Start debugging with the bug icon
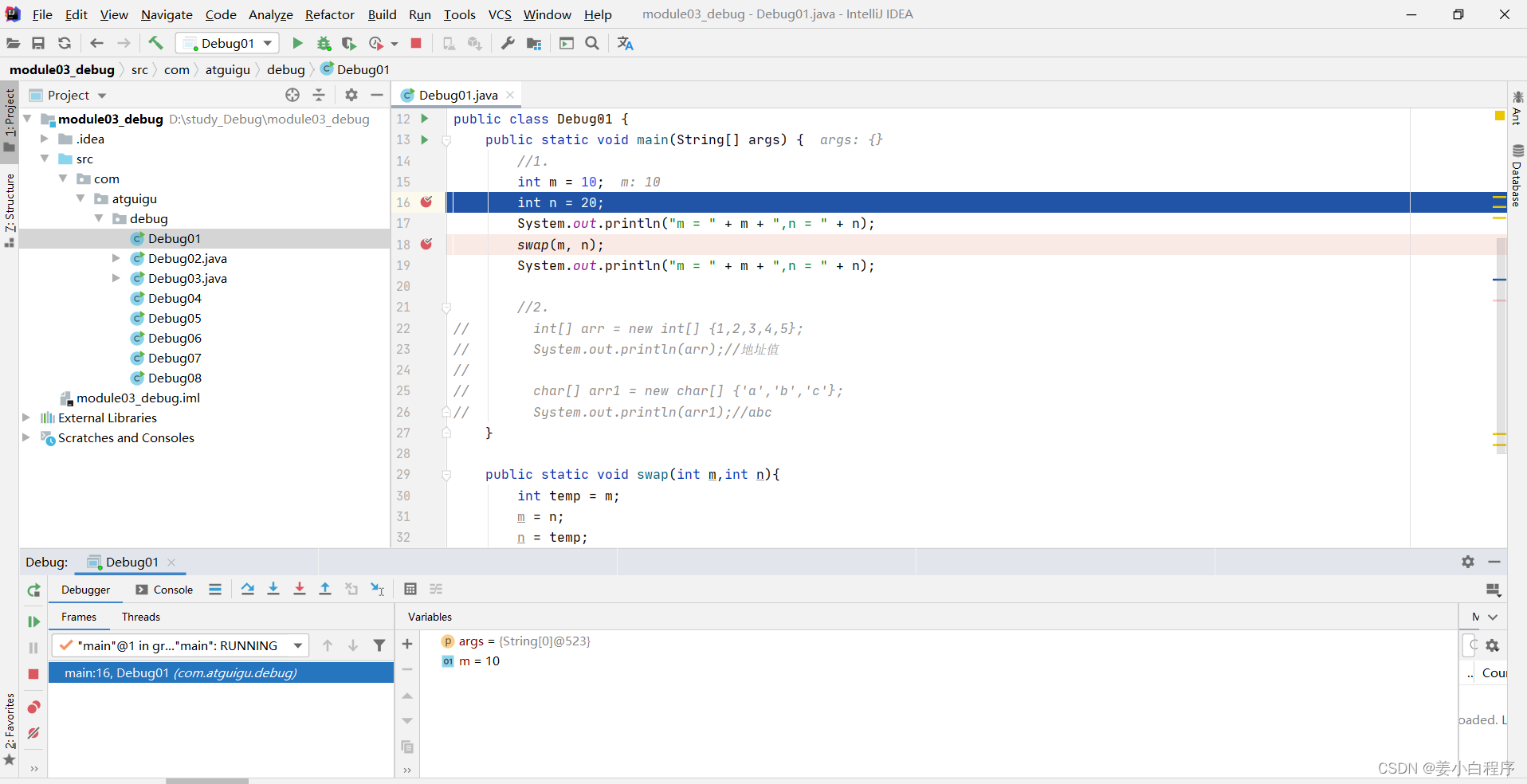Image resolution: width=1527 pixels, height=784 pixels. 324,43
